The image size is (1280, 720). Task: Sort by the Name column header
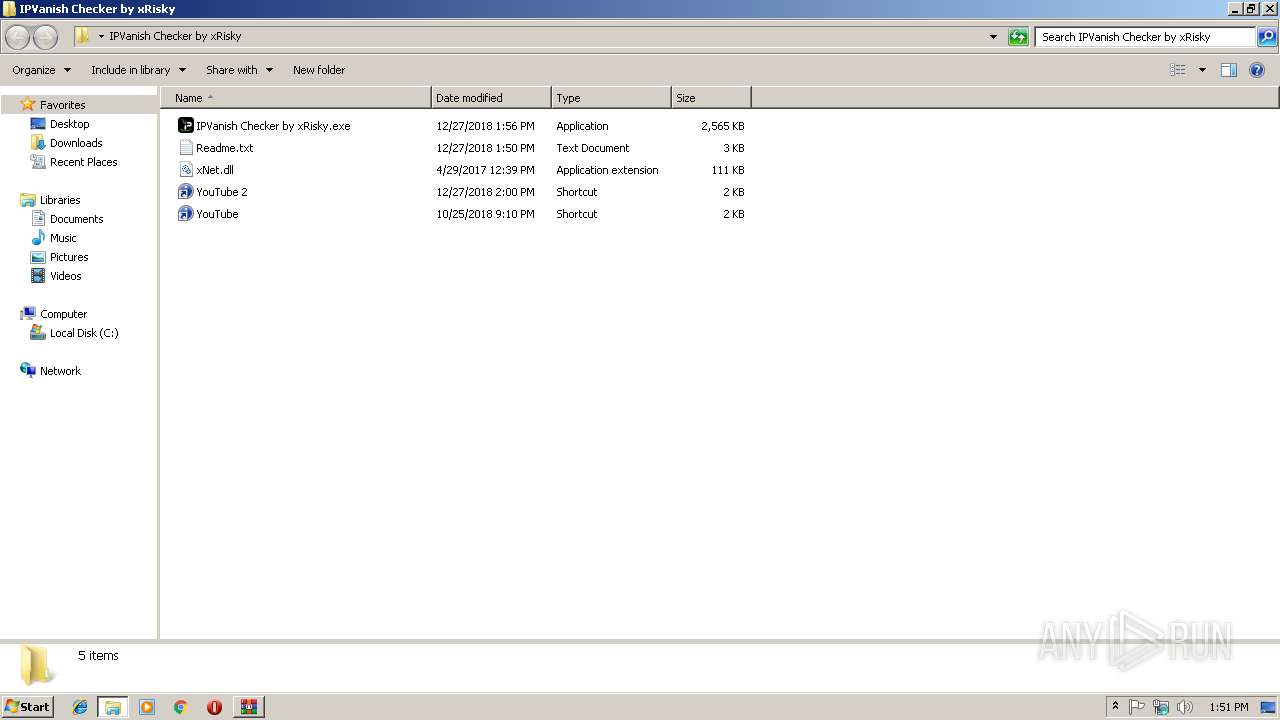(x=296, y=98)
